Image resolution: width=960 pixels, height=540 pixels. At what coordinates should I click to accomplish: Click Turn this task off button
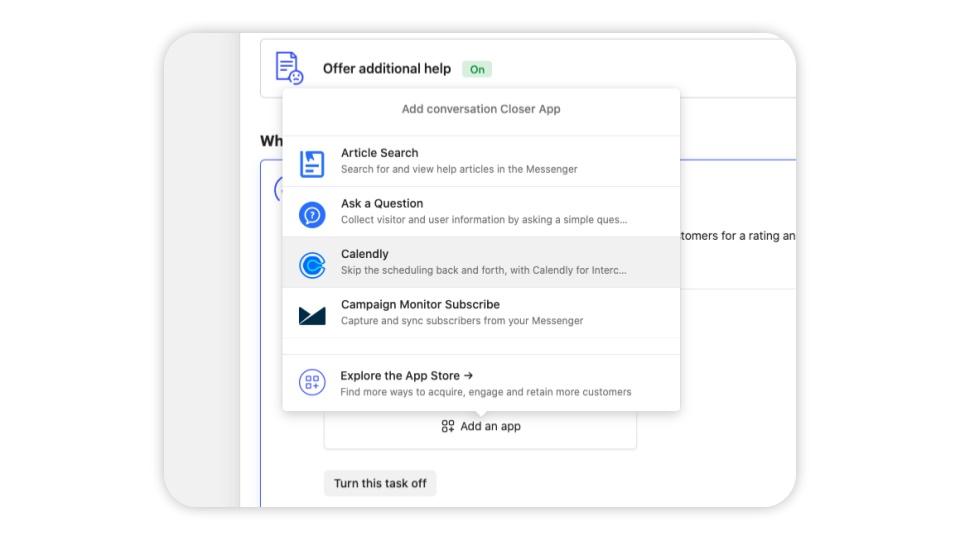point(380,483)
